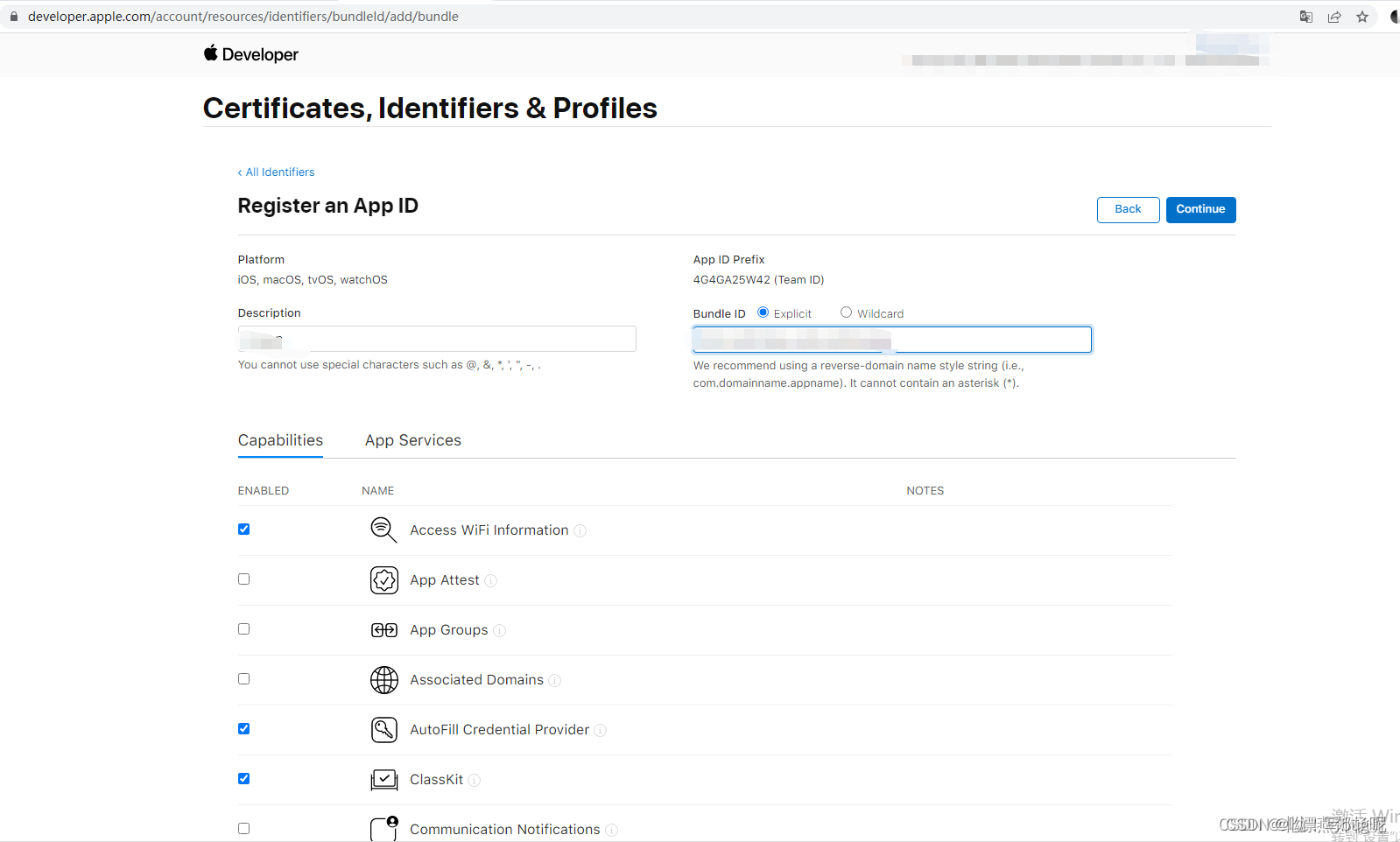Select the Explicit Bundle ID radio button
Viewport: 1400px width, 842px height.
pyautogui.click(x=763, y=312)
